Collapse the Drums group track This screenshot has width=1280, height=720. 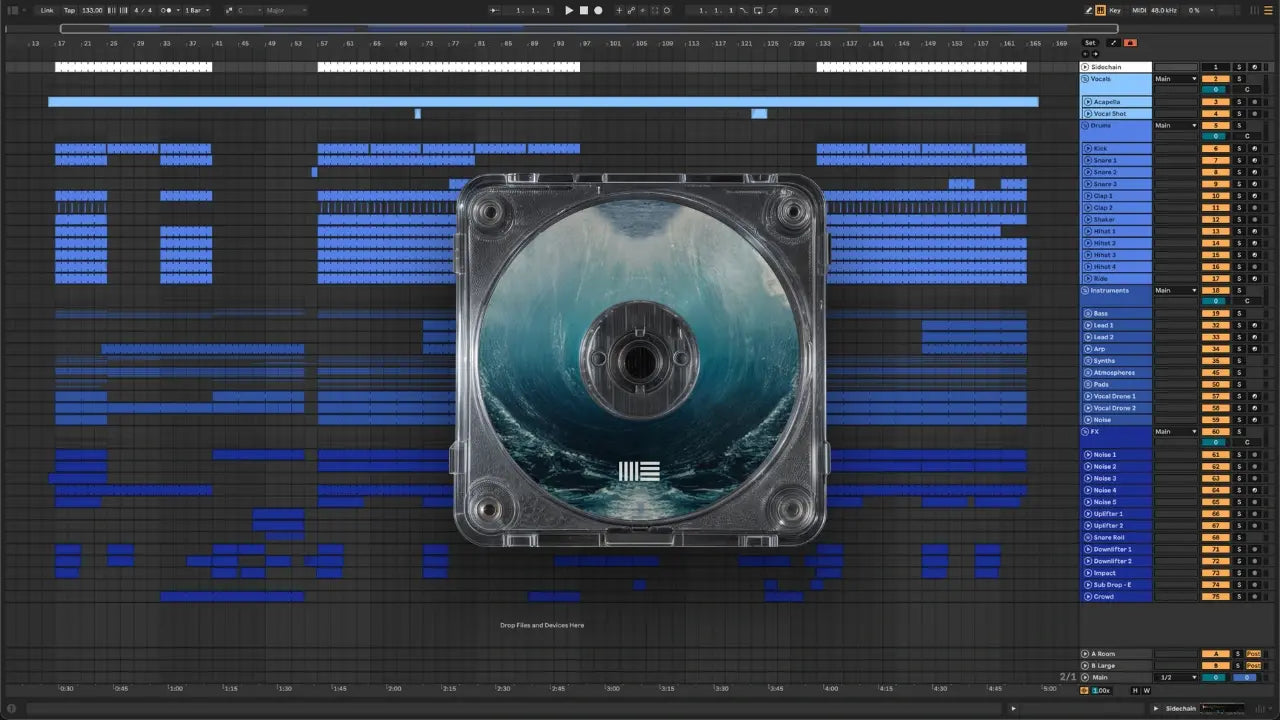(1087, 126)
